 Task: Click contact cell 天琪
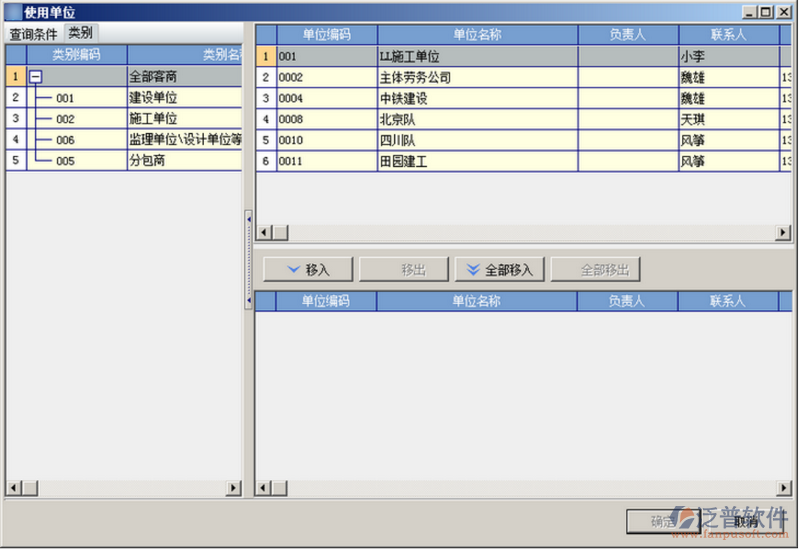click(x=729, y=119)
